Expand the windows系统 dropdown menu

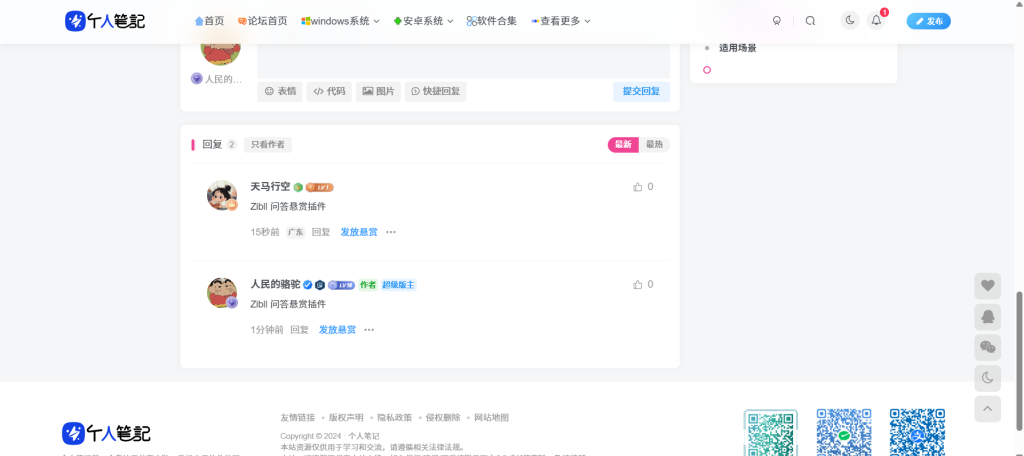[340, 21]
